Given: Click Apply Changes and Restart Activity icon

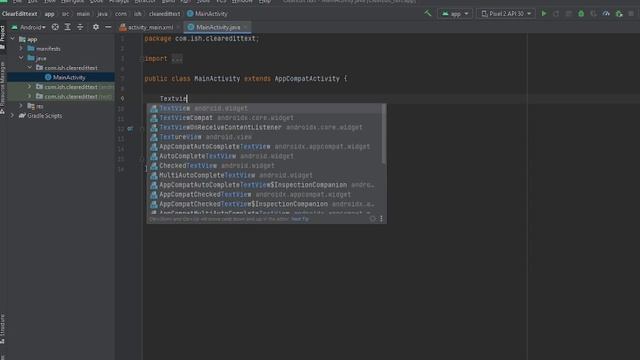Looking at the screenshot, I should coord(556,13).
